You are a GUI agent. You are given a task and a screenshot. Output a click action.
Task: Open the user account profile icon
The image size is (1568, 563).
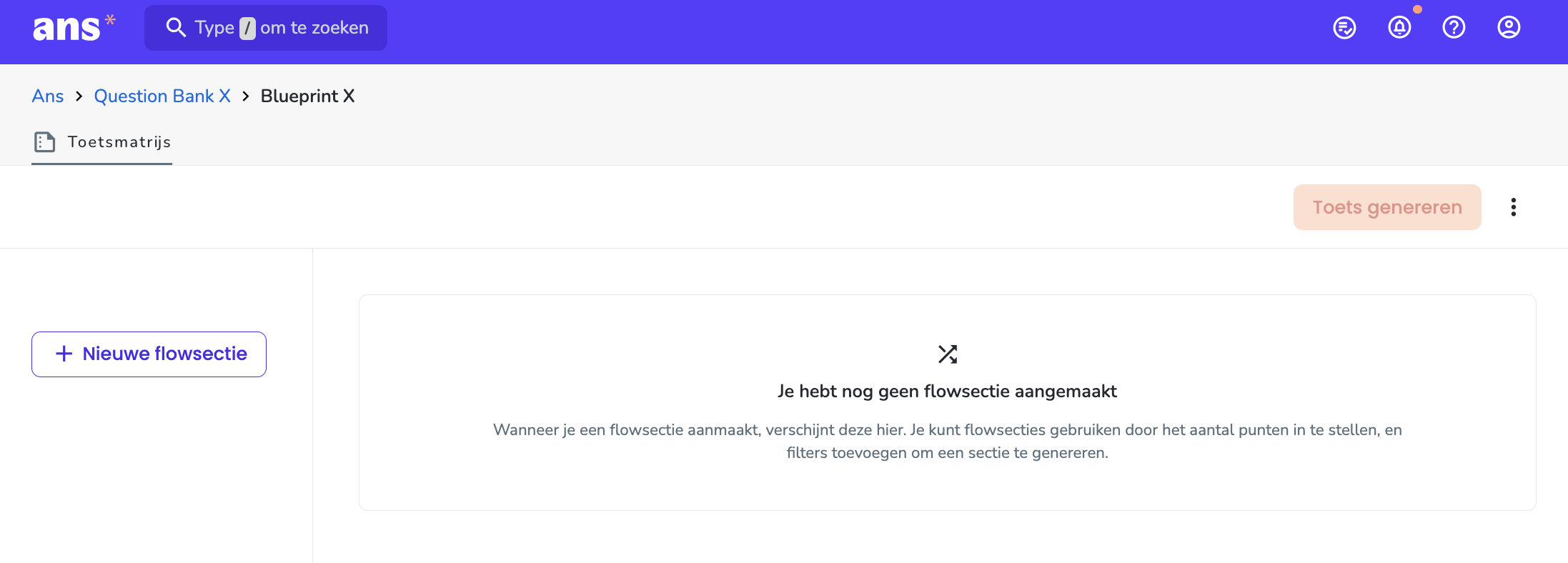(x=1509, y=28)
